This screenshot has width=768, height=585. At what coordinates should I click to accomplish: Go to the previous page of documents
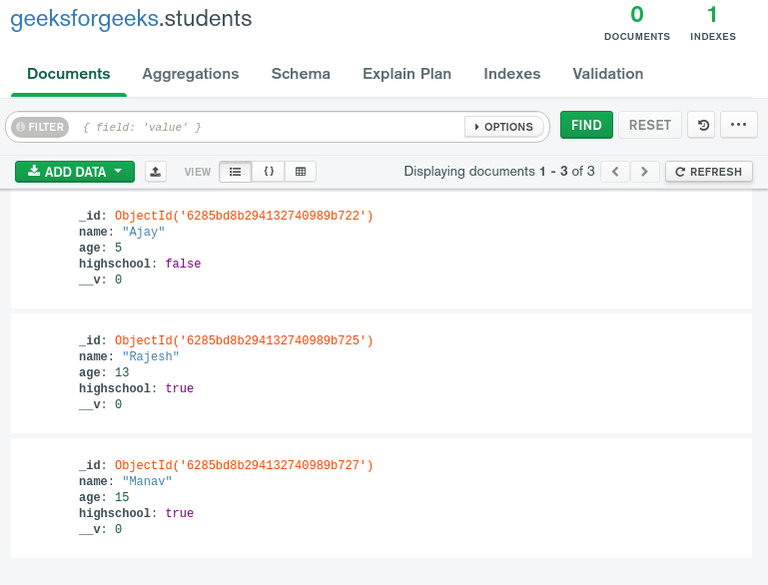point(616,172)
